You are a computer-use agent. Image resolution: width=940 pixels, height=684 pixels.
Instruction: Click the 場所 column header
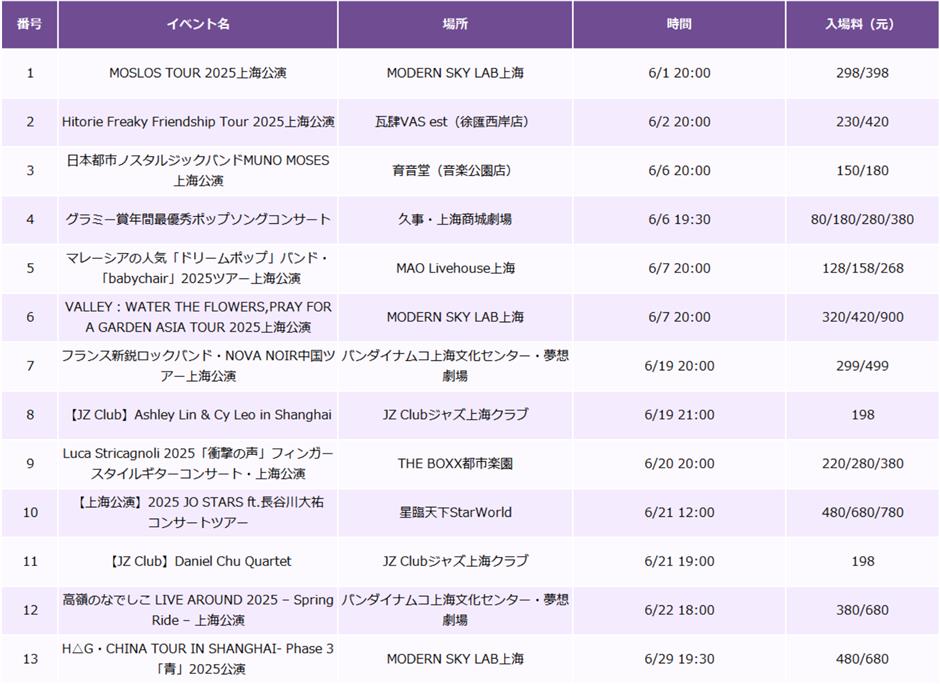455,24
